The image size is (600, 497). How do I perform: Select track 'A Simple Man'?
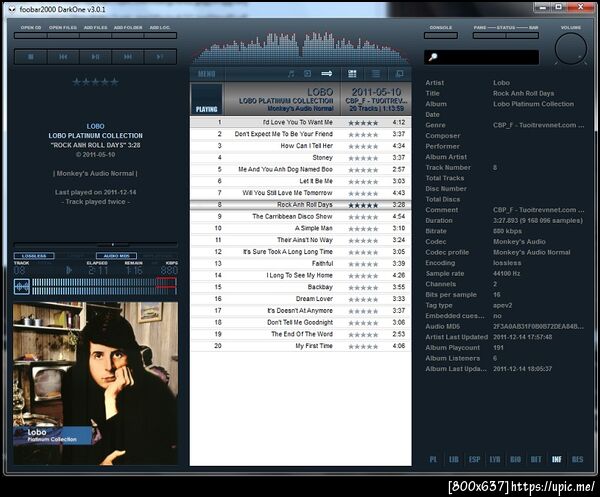301,228
